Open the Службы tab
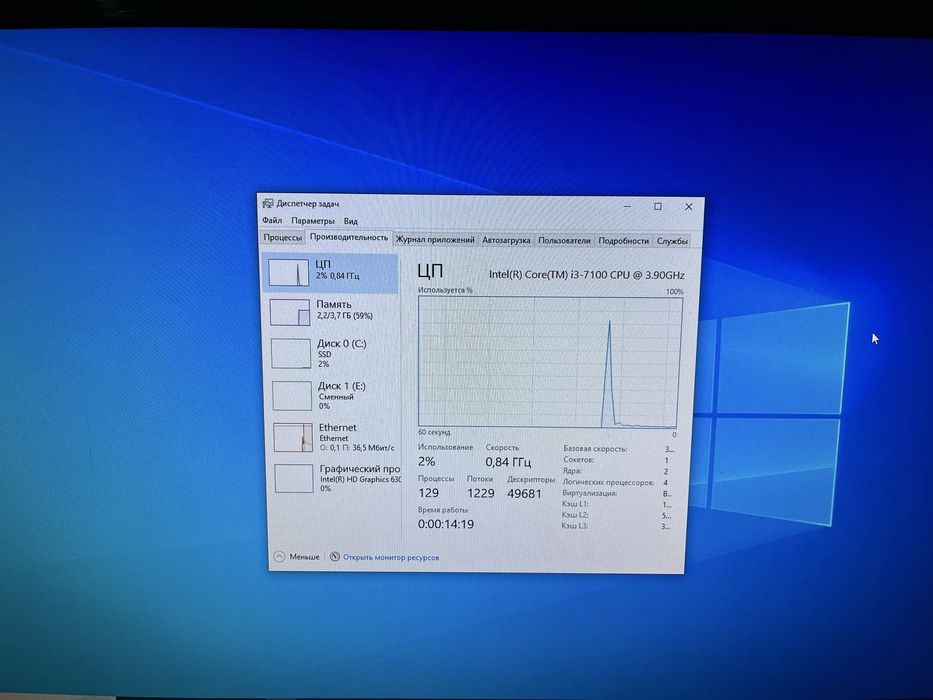 672,241
